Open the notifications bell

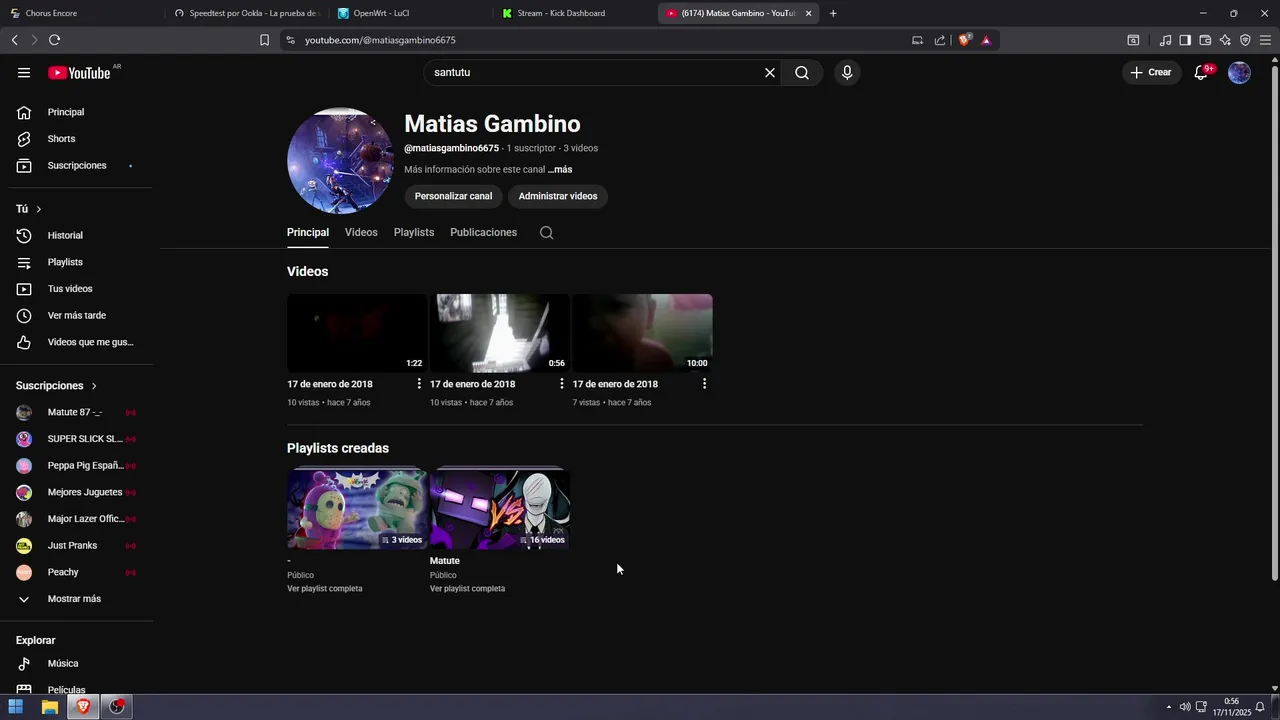point(1201,73)
